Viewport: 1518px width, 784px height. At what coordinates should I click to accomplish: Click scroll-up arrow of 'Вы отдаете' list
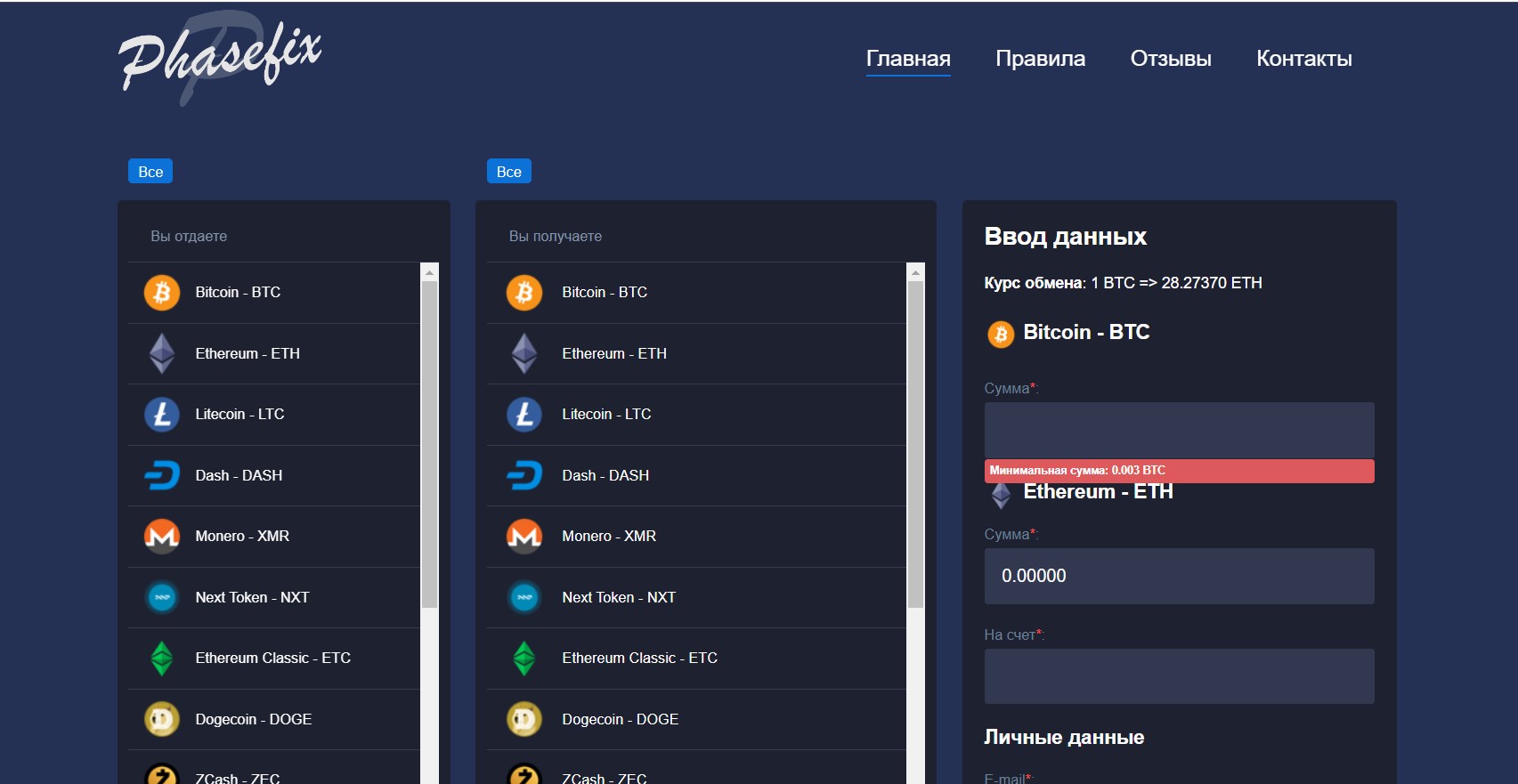[430, 272]
